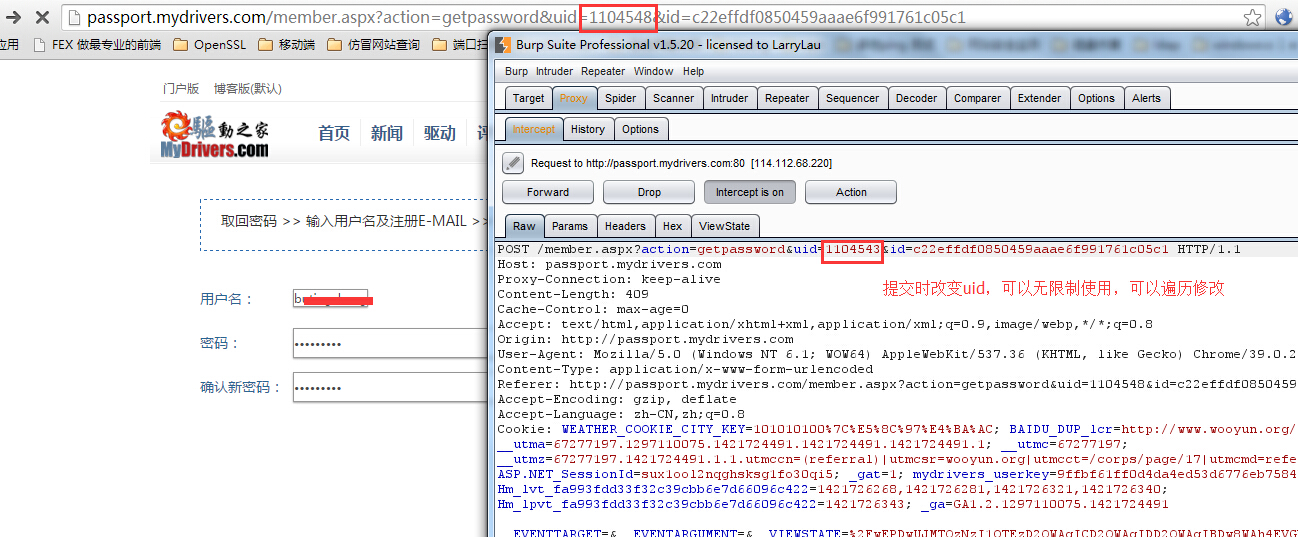
Task: Open the 博客版(默认) link
Action: [x=248, y=88]
